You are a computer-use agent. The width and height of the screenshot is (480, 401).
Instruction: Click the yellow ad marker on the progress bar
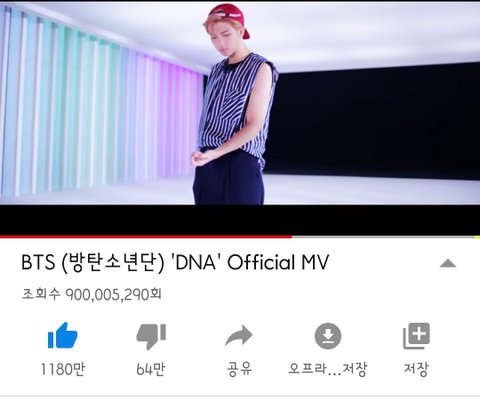[x=477, y=237]
